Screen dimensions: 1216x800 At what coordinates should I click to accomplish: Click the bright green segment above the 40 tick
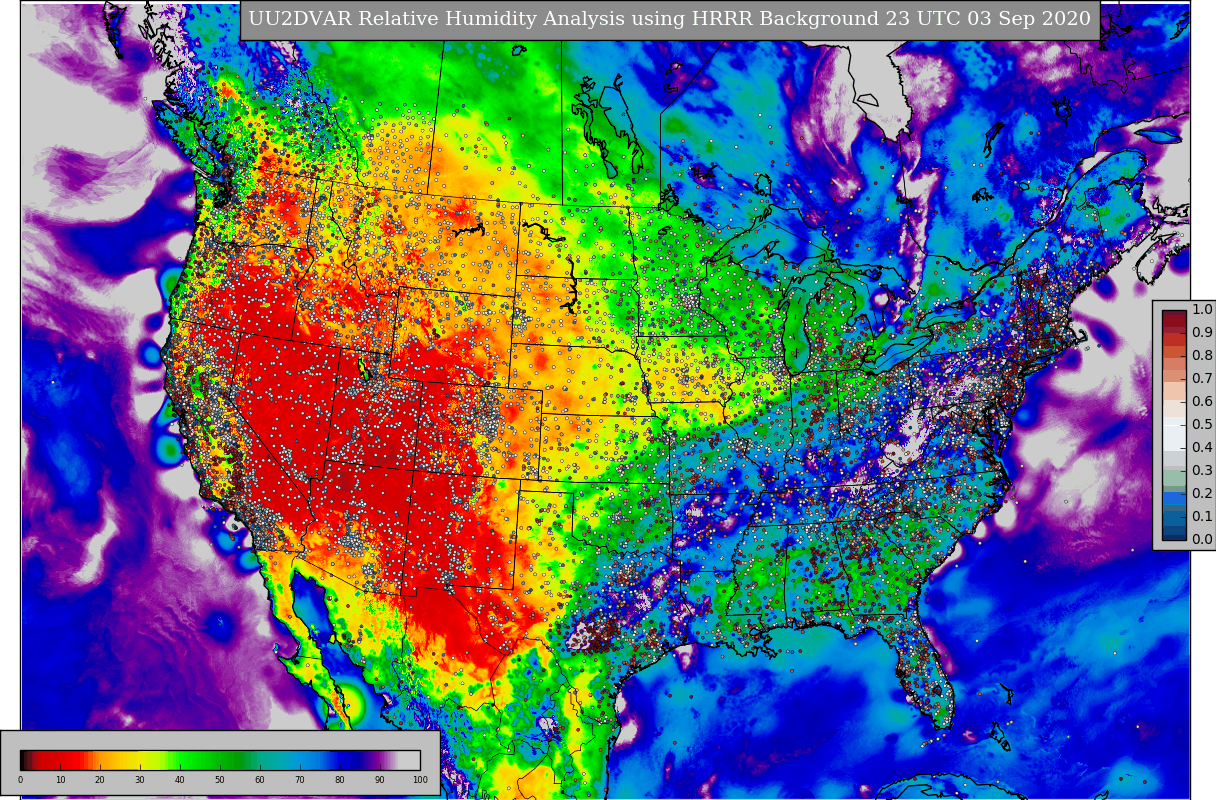[180, 760]
